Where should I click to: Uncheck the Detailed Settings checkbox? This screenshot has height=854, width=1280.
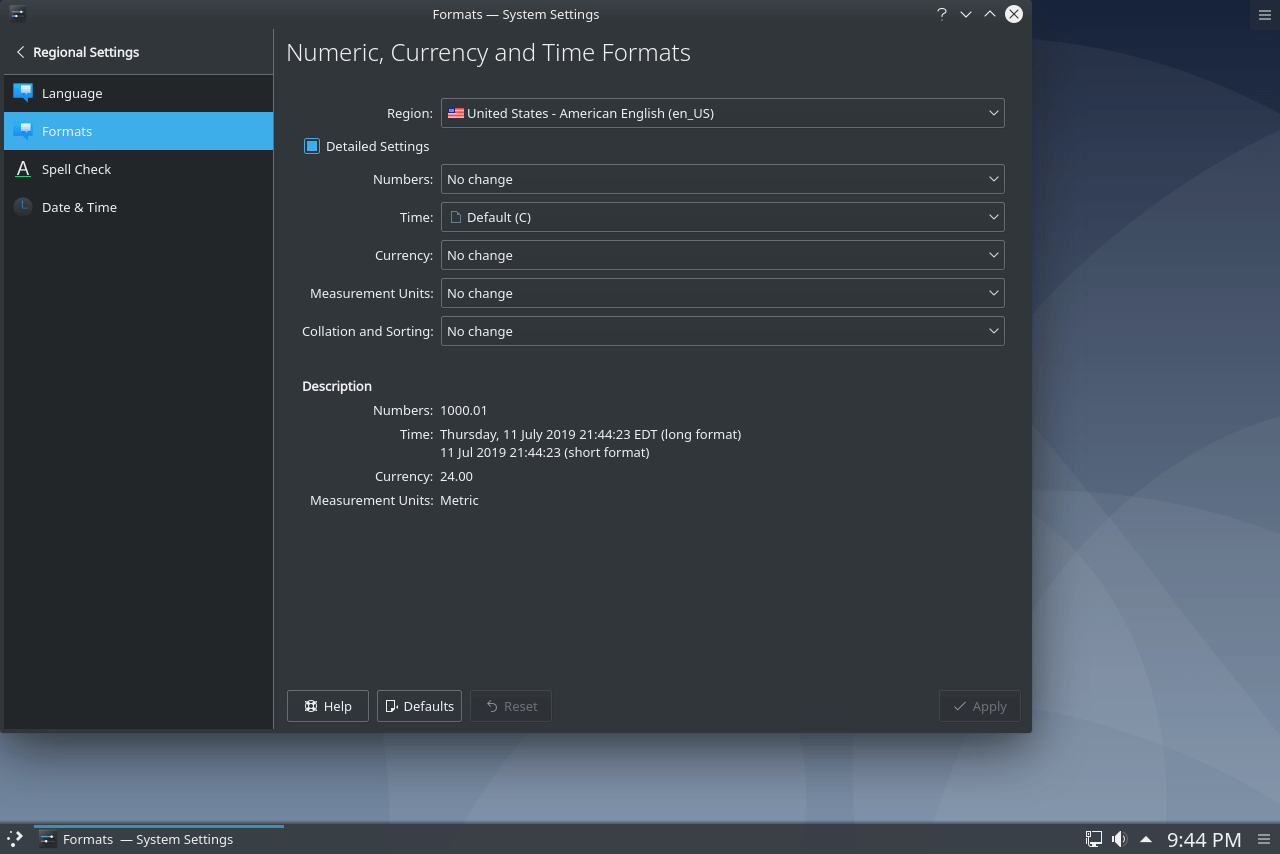312,146
